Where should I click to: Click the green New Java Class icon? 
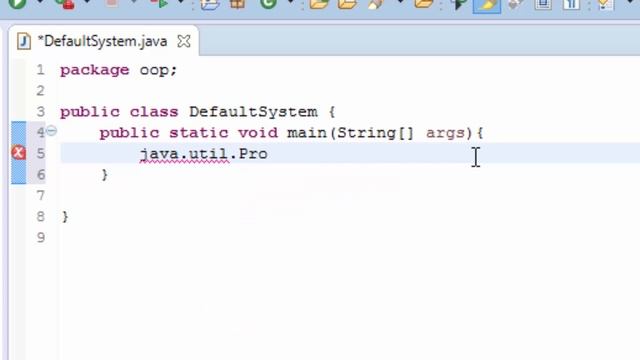click(268, 4)
